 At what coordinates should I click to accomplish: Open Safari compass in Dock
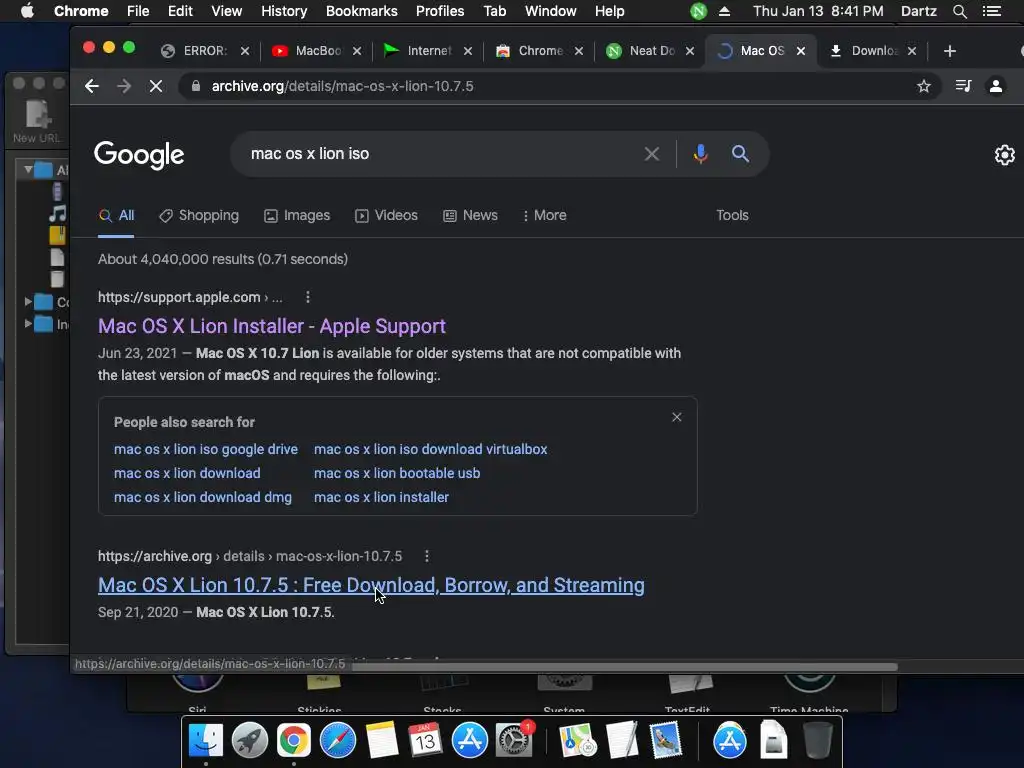click(338, 740)
